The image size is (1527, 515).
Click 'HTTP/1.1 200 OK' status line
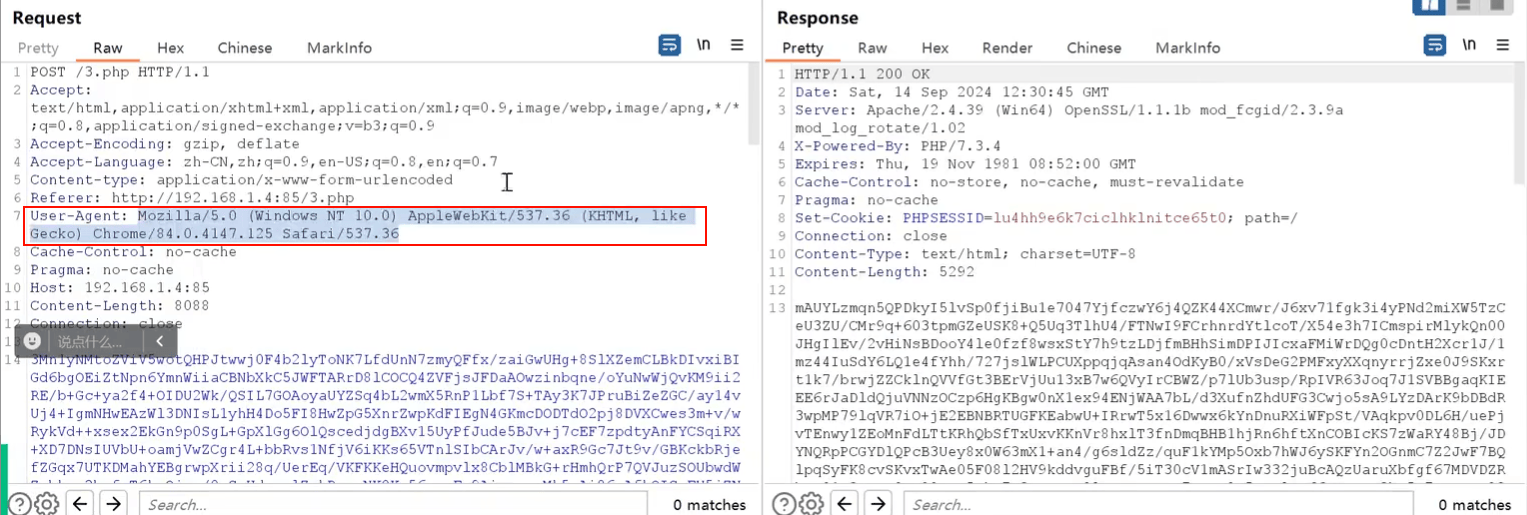862,74
